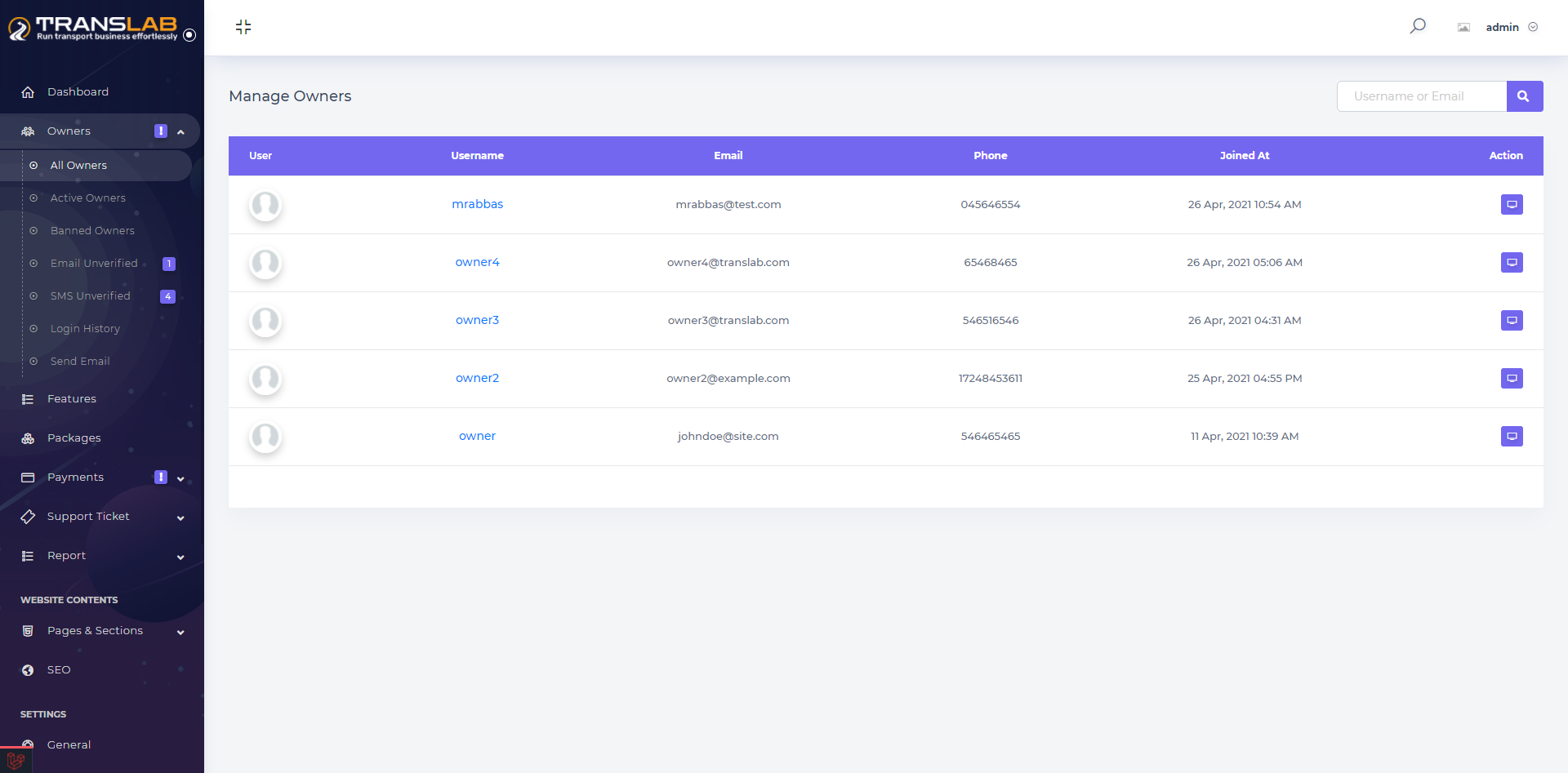Open SEO settings in sidebar

coord(59,670)
